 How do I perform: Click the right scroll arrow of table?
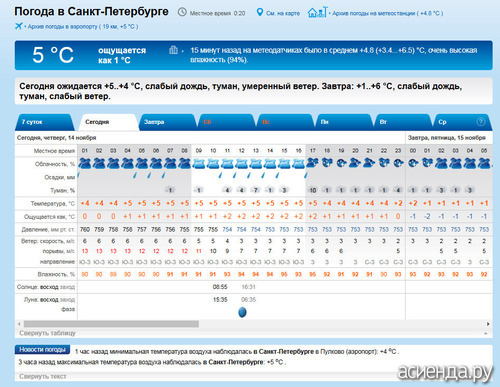point(488,324)
